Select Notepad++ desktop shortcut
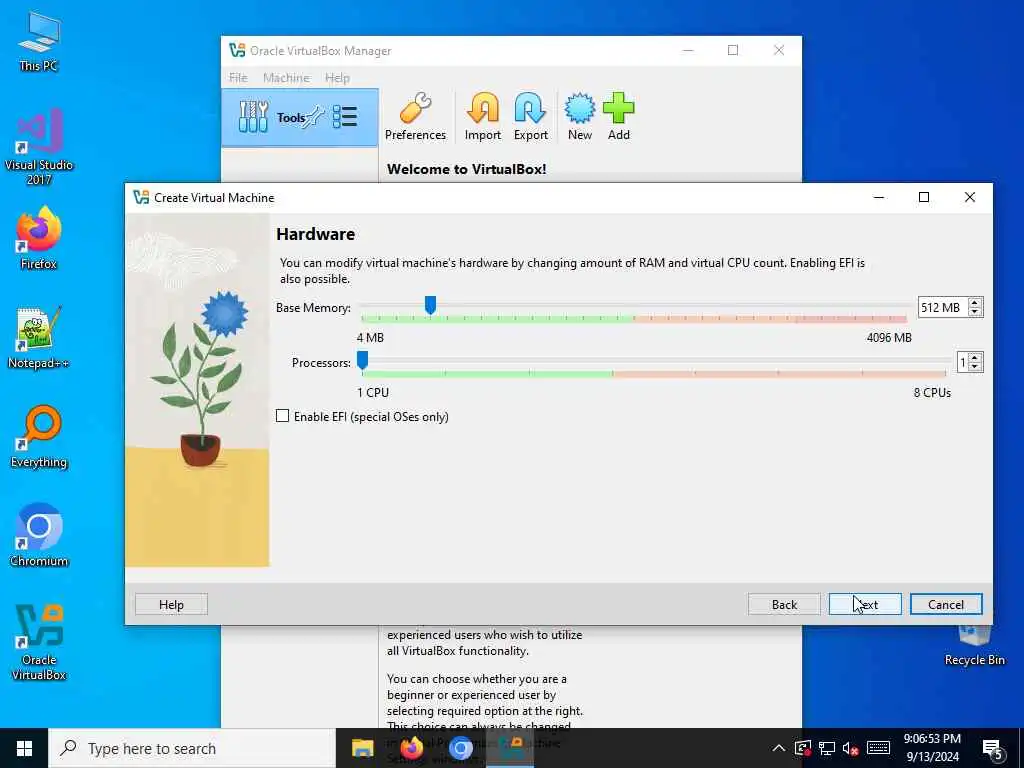 [x=39, y=338]
